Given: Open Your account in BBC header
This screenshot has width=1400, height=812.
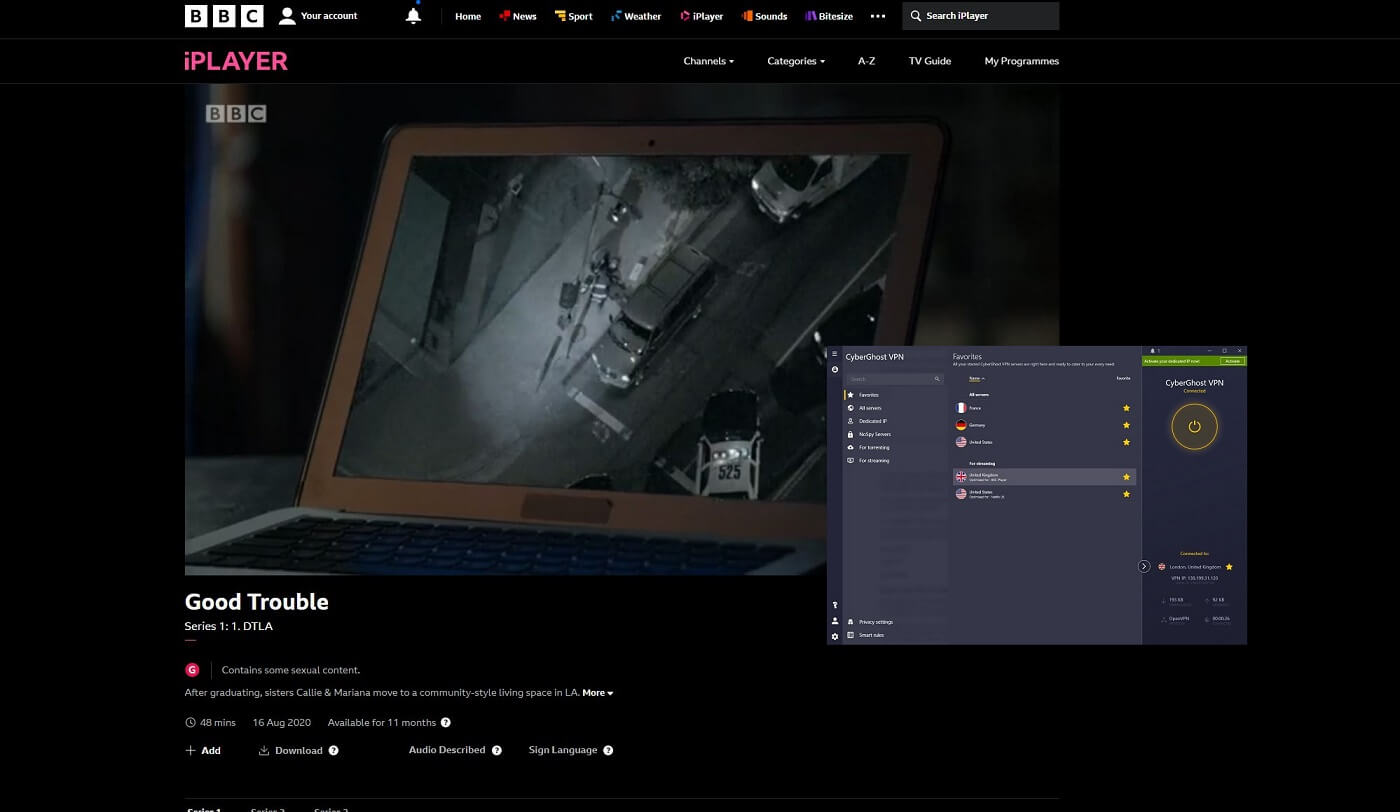Looking at the screenshot, I should click(x=318, y=16).
